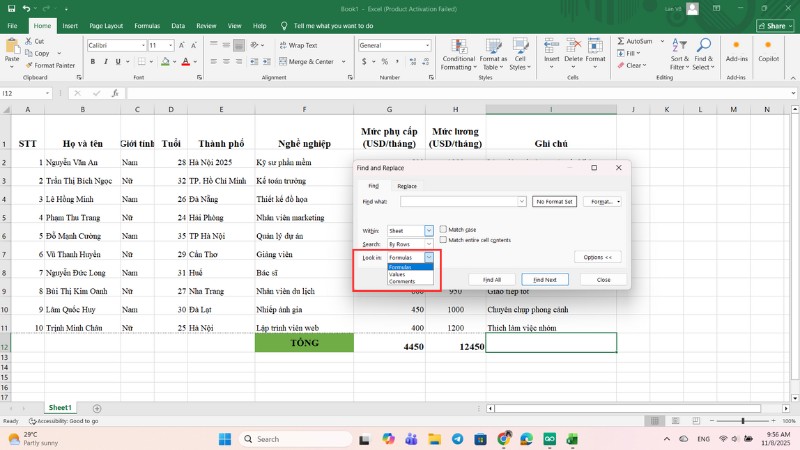Open the Sort & Filter tool
This screenshot has height=450, width=800.
(679, 52)
